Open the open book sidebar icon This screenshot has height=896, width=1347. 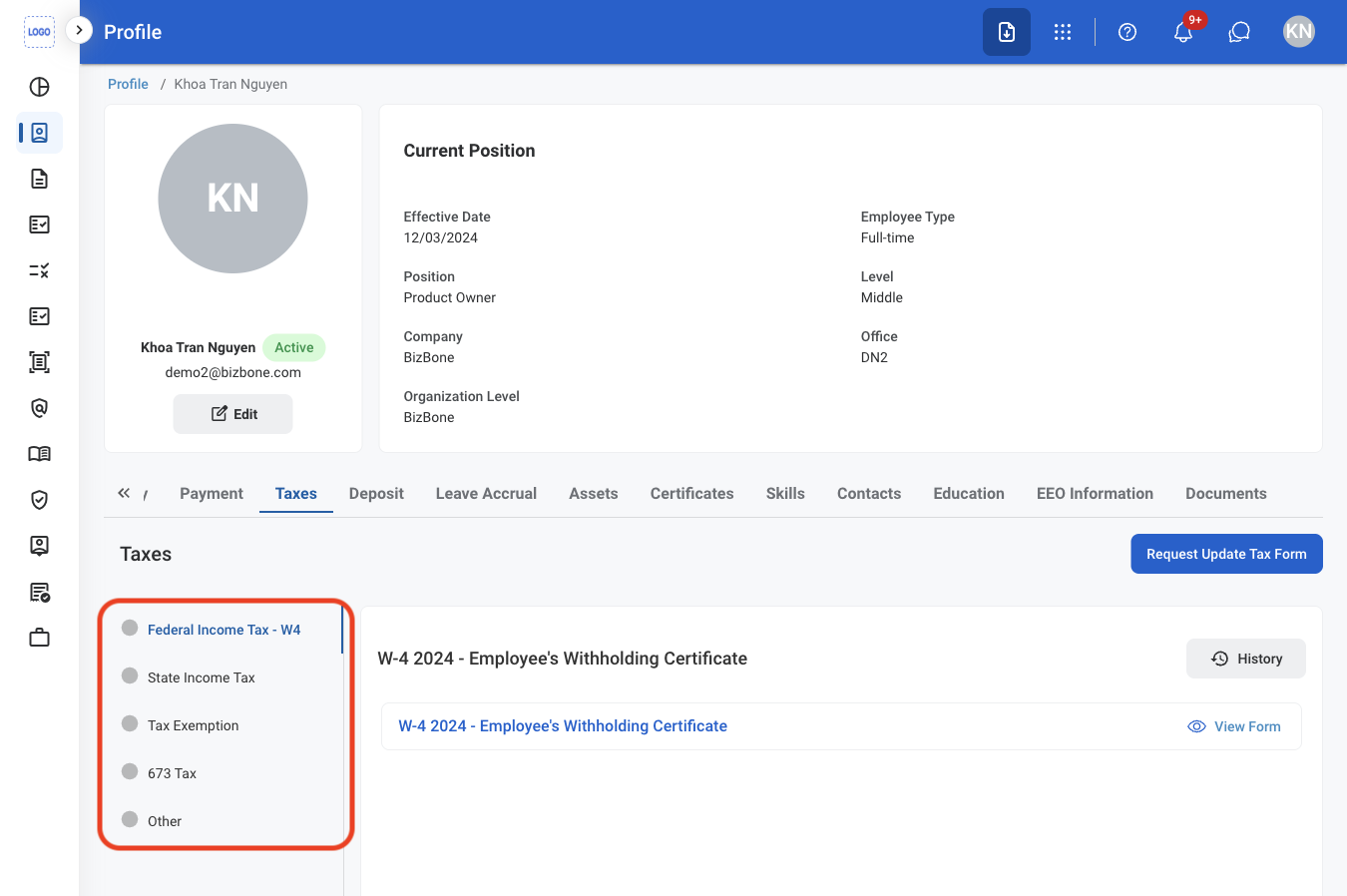coord(39,454)
